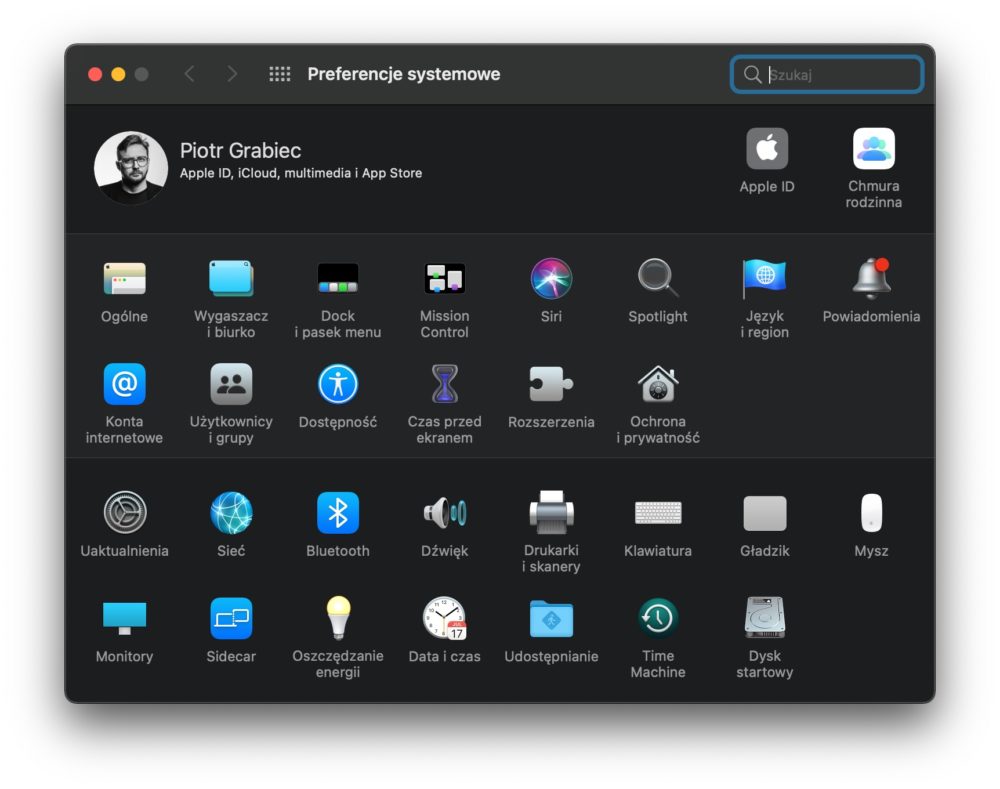
Task: Open Język i region settings
Action: (x=764, y=279)
